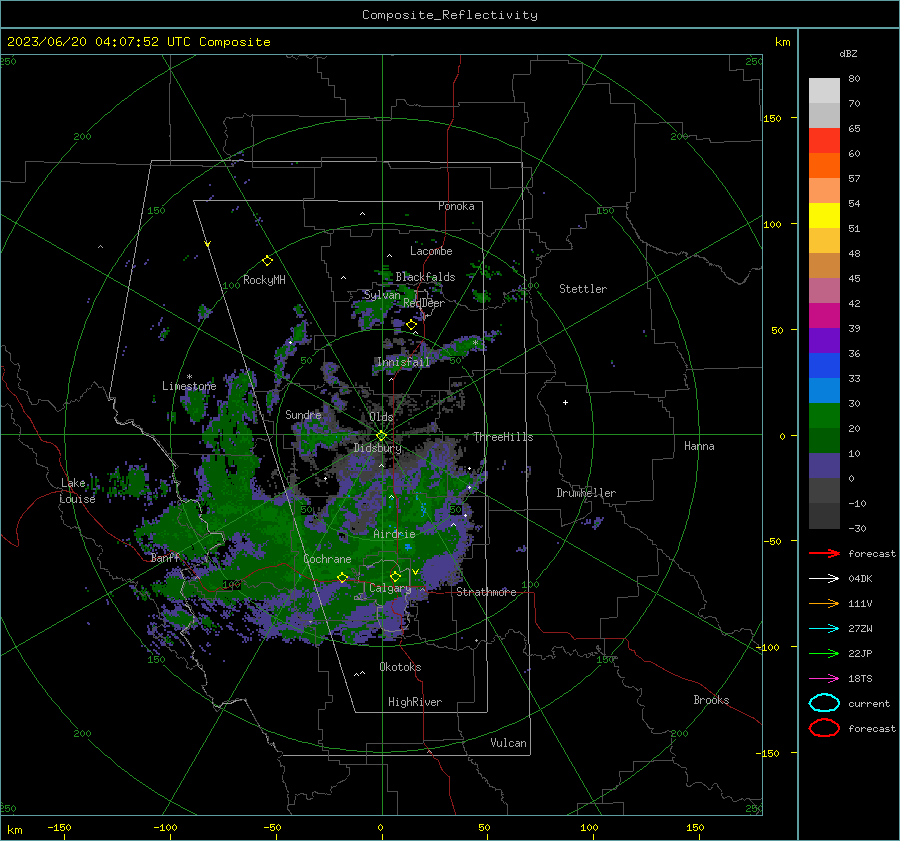This screenshot has height=841, width=900.
Task: Click the ThreeHills label
Action: pyautogui.click(x=503, y=437)
